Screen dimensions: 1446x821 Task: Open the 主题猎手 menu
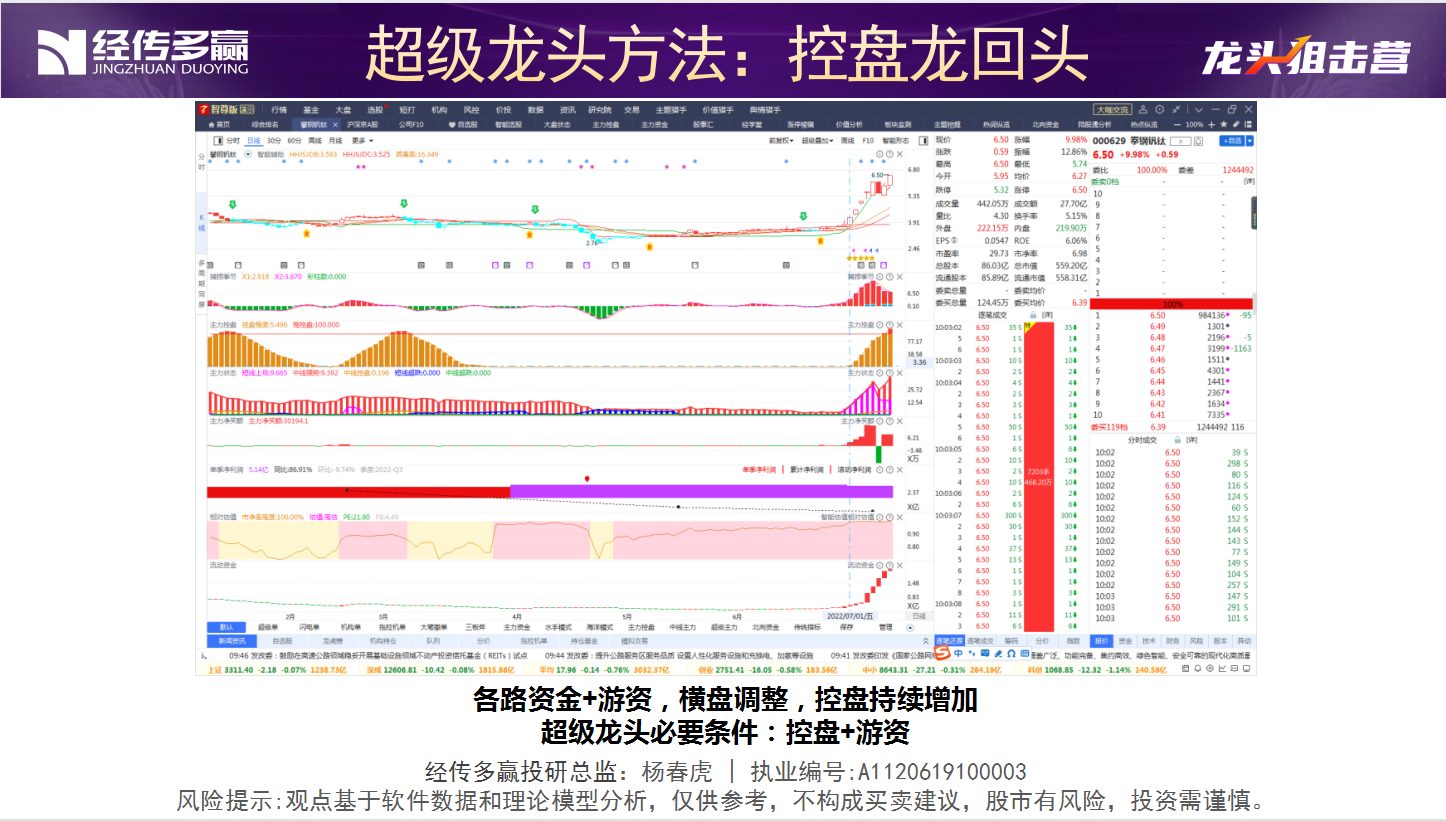tap(671, 110)
